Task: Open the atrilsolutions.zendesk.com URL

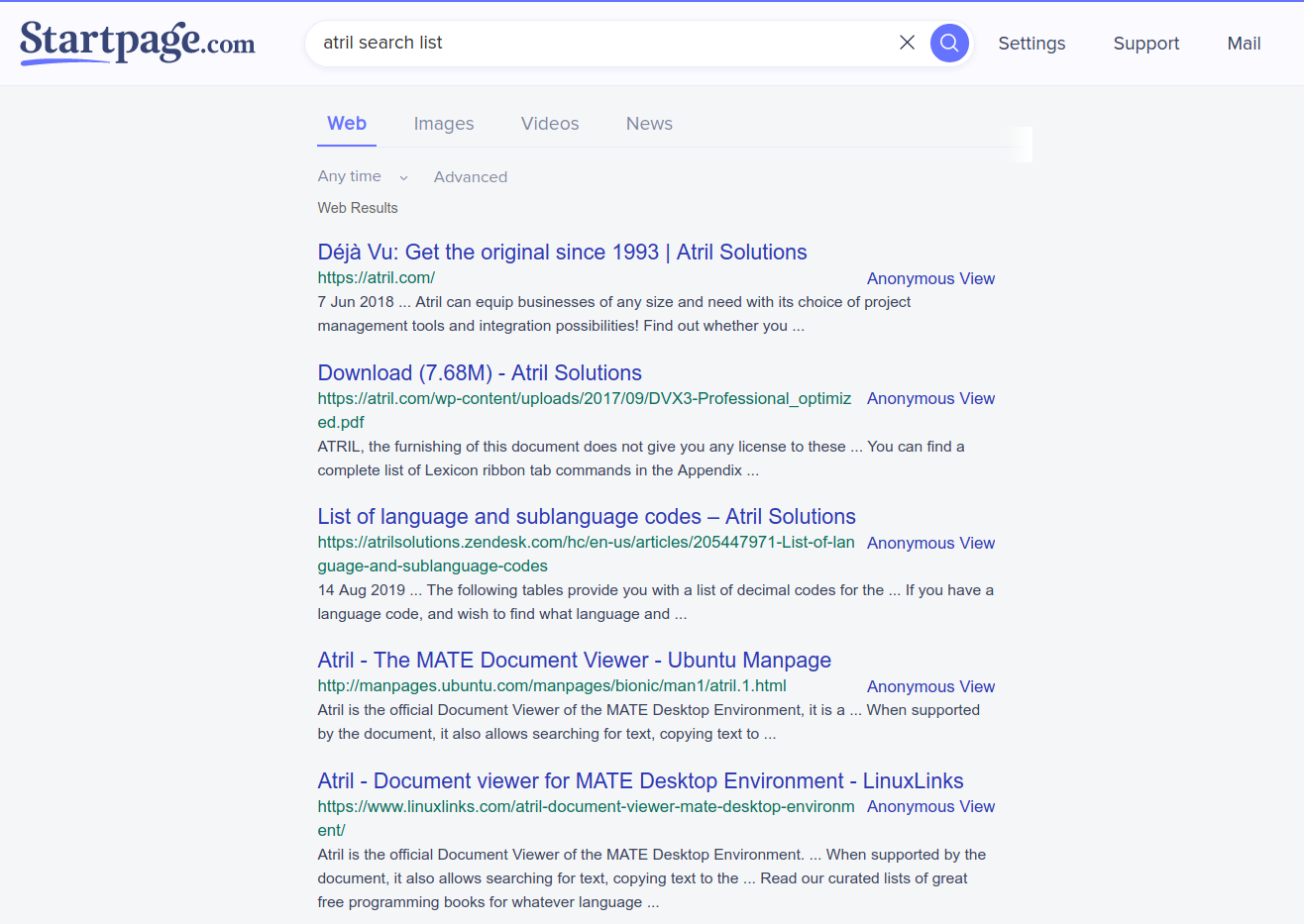Action: pos(586,554)
